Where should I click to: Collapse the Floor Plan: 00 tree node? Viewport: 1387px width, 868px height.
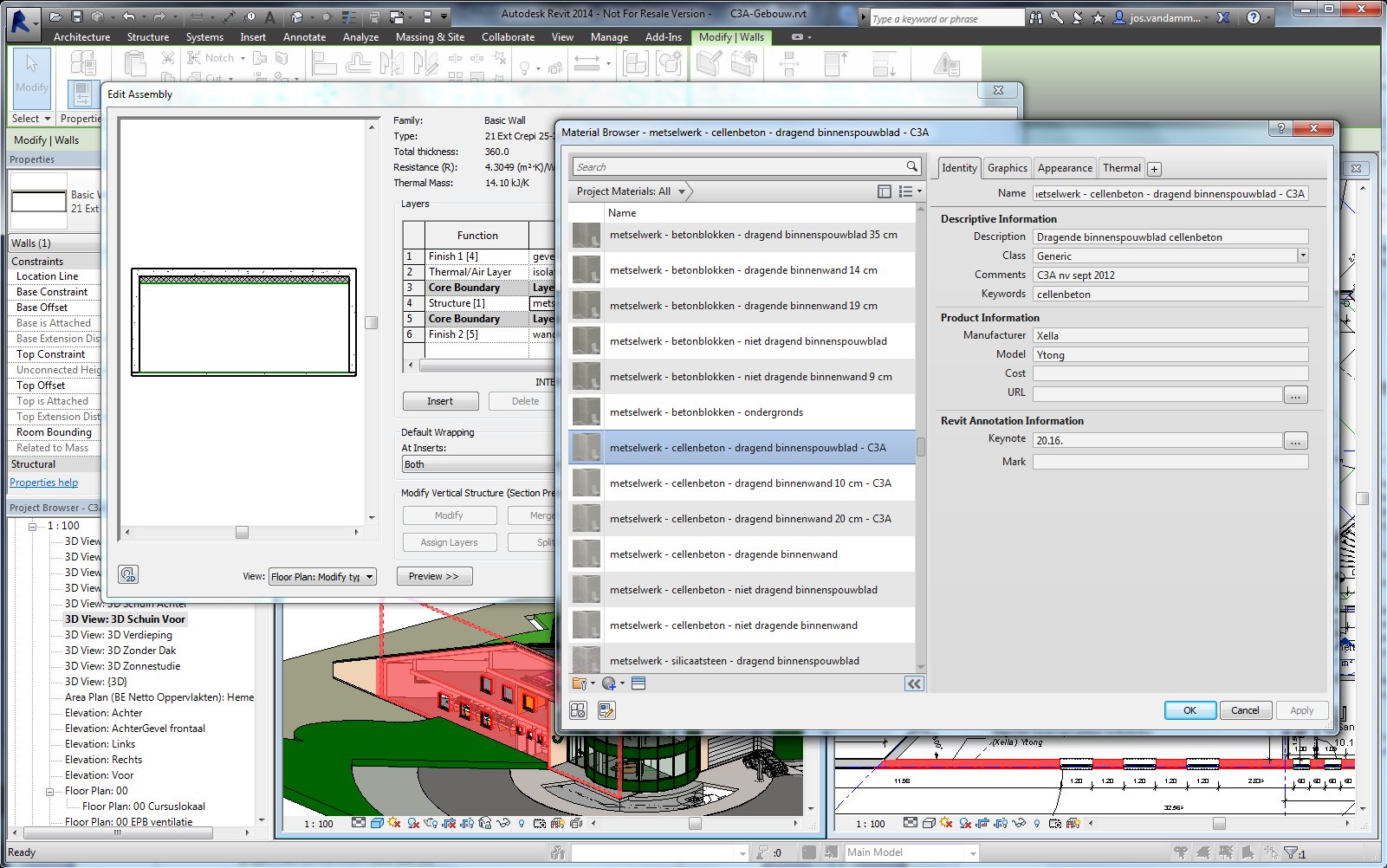point(49,791)
